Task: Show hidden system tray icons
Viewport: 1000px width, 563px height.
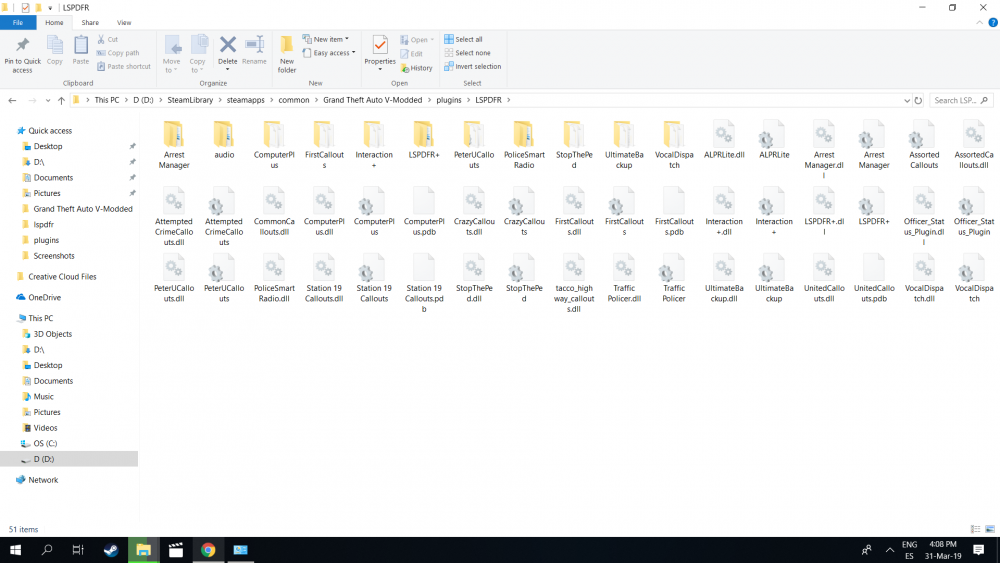Action: [889, 550]
